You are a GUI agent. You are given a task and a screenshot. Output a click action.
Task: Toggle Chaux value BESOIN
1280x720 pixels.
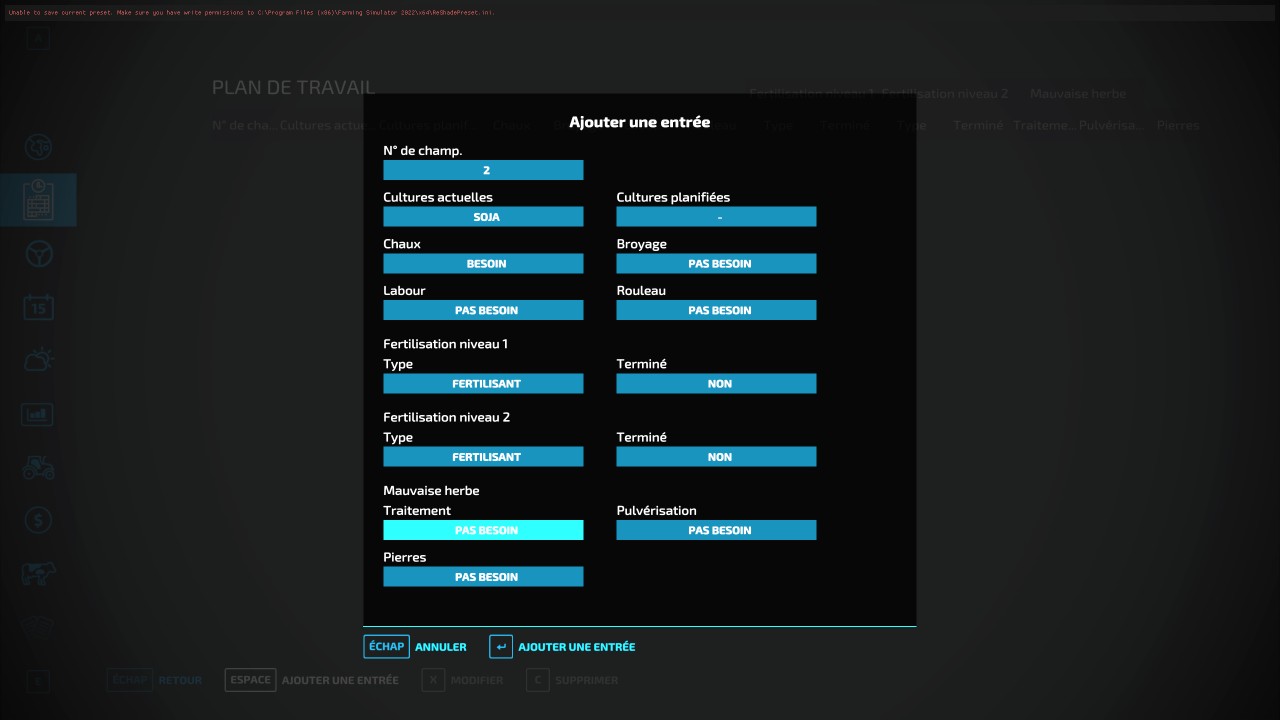click(x=483, y=264)
